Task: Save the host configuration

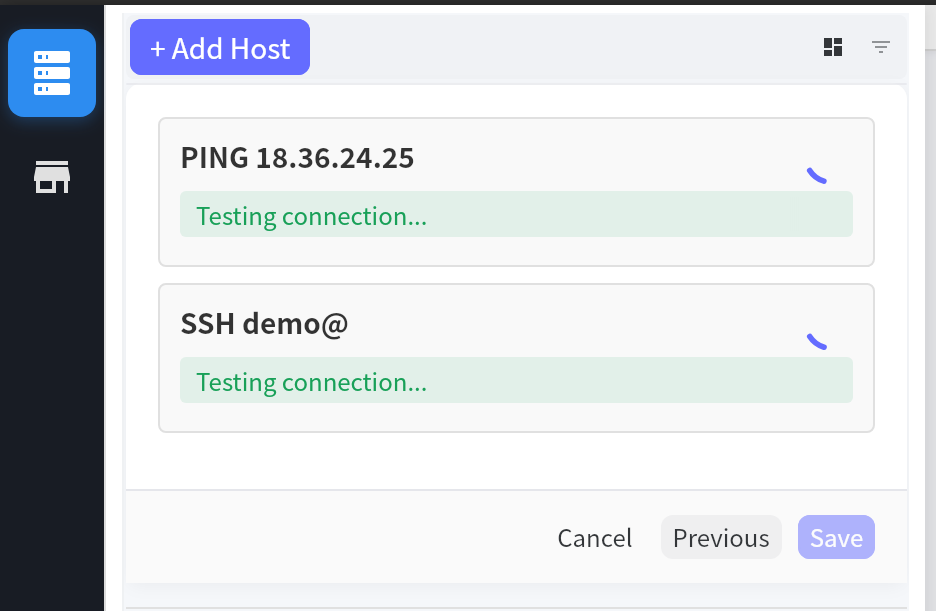Action: tap(836, 537)
